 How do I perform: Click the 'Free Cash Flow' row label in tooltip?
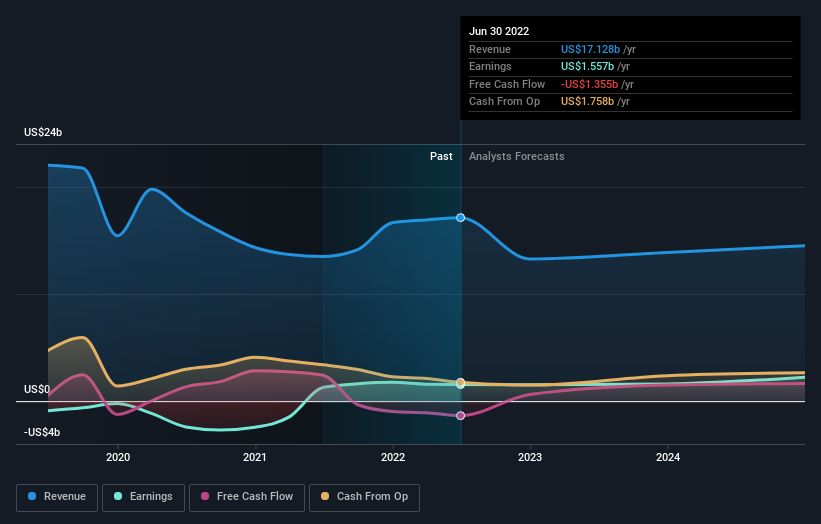coord(507,84)
